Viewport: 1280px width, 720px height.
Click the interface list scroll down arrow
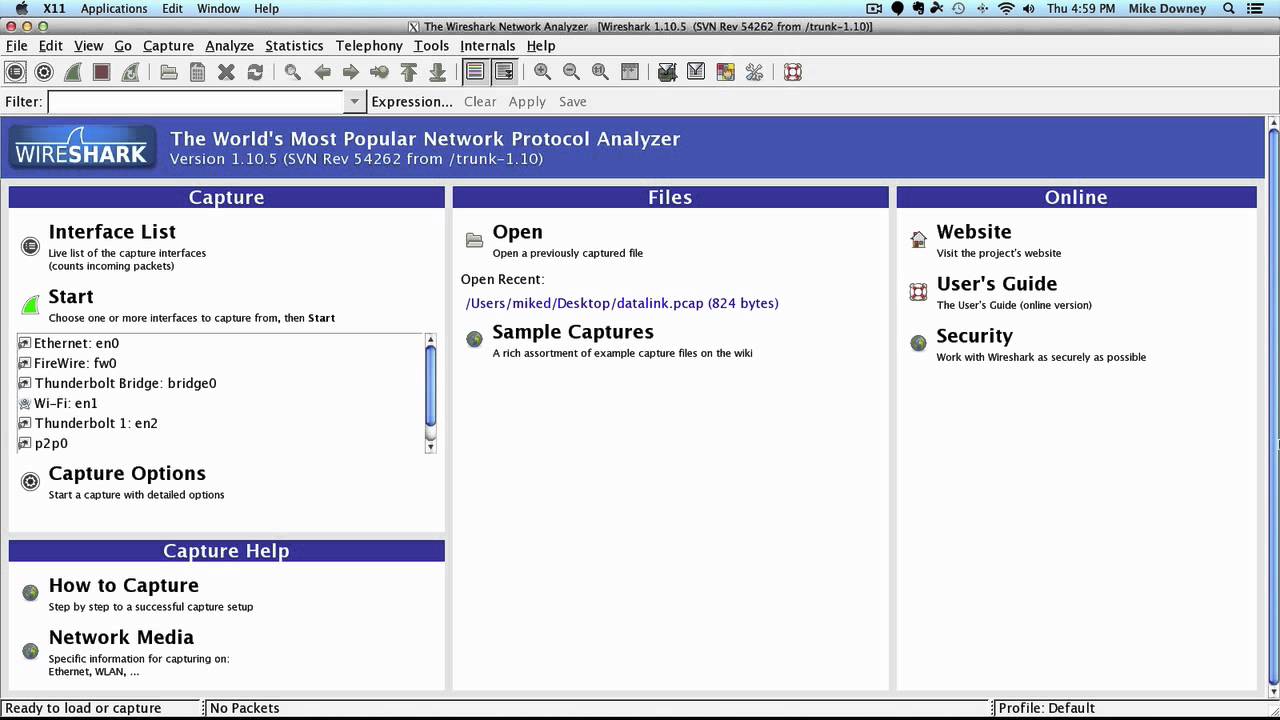(430, 447)
